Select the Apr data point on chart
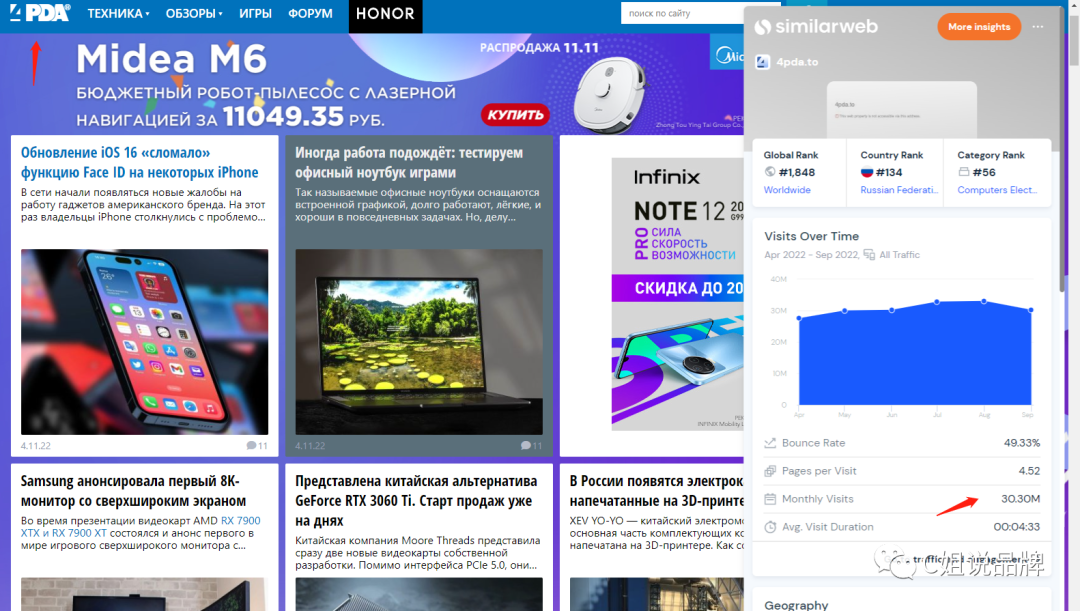The height and width of the screenshot is (611, 1080). (x=799, y=318)
